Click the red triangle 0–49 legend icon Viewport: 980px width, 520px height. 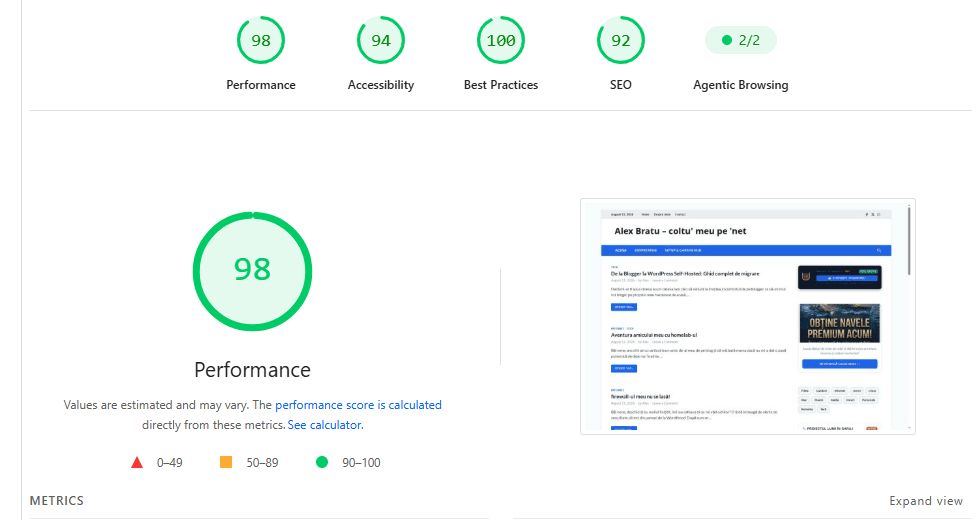pos(137,462)
